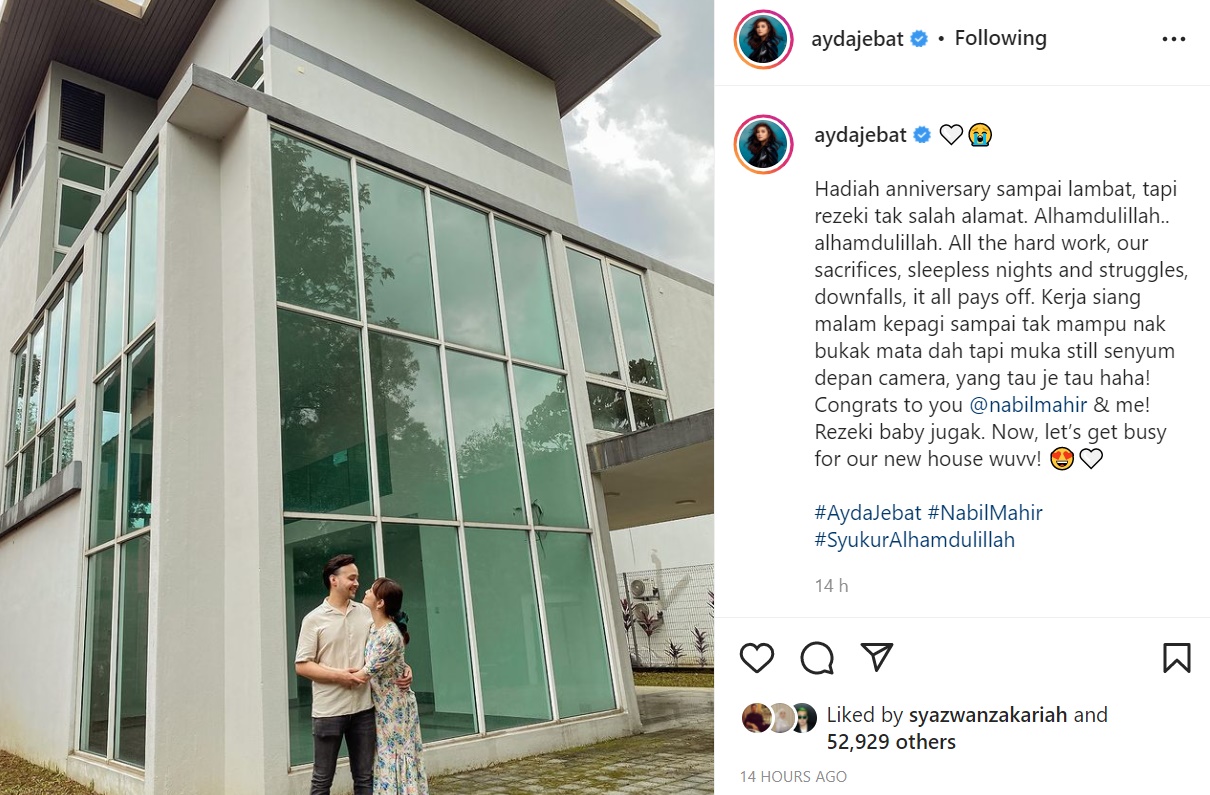The image size is (1210, 795).
Task: Open the @nabilmahir mention link
Action: tap(1016, 405)
